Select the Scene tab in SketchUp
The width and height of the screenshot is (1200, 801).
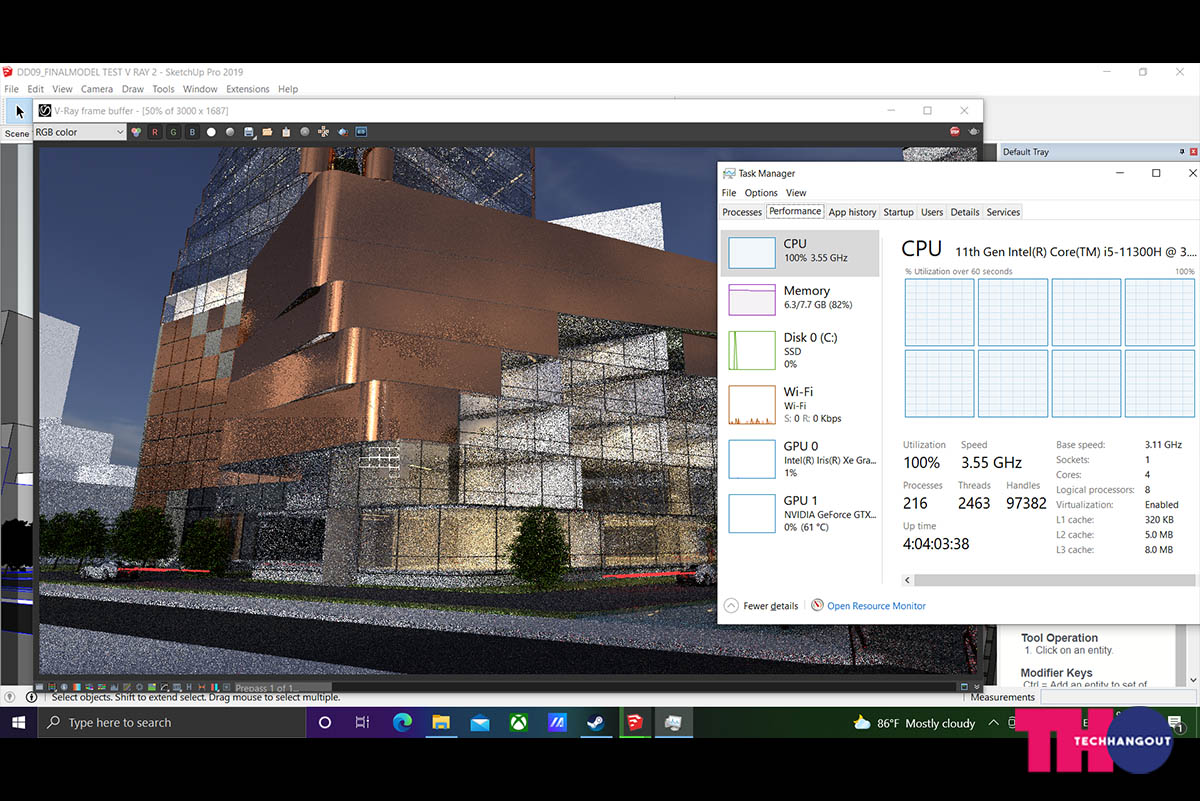(x=17, y=133)
